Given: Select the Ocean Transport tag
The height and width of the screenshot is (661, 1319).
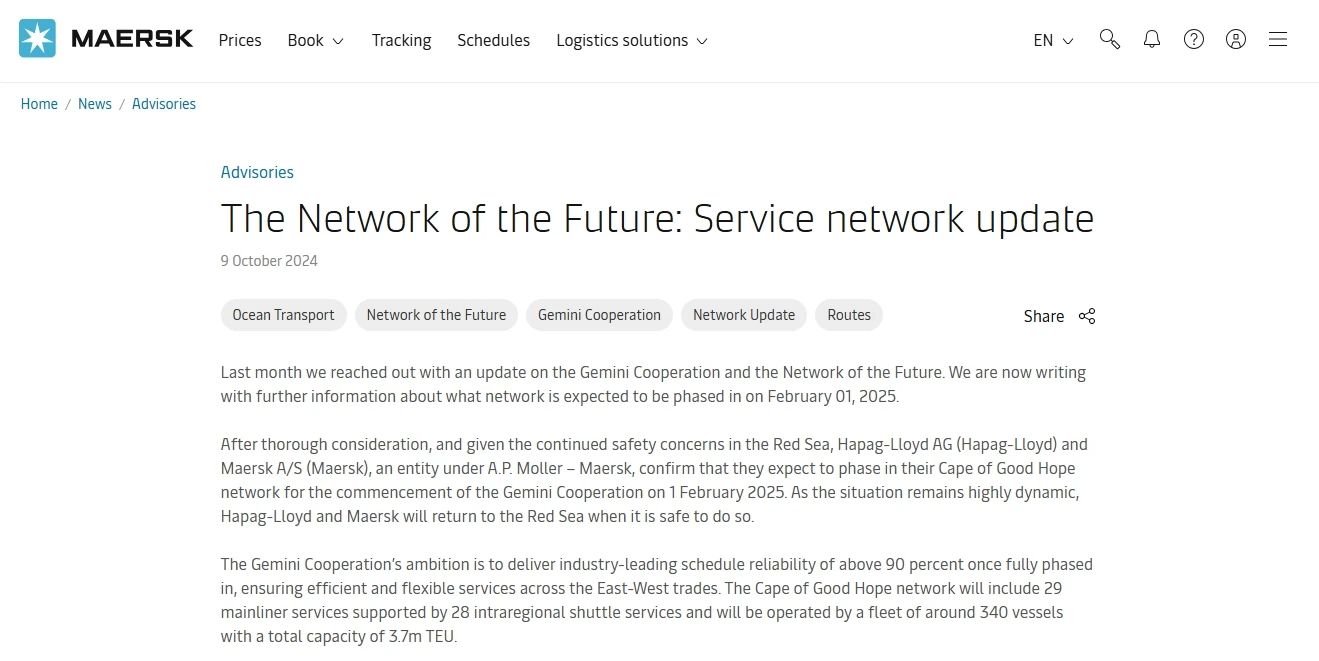Looking at the screenshot, I should 283,315.
